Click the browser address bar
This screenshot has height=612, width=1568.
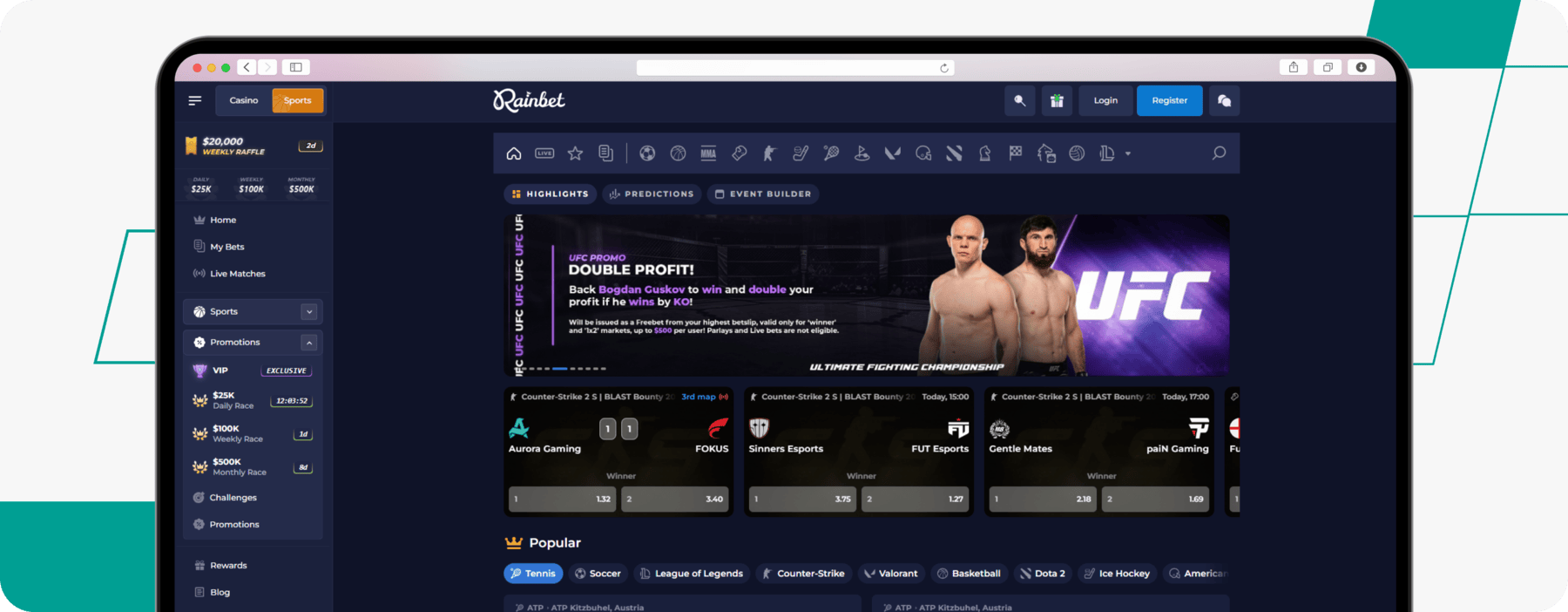point(795,68)
